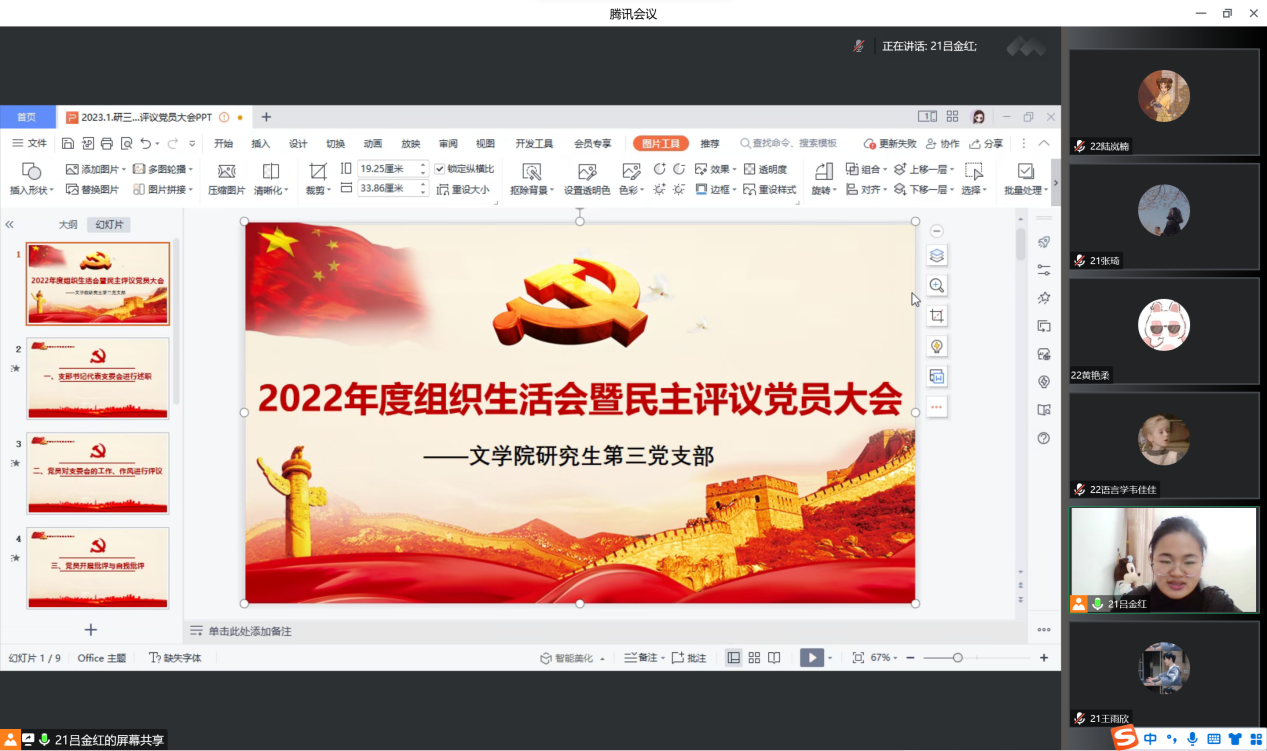Viewport: 1267px width, 751px height.
Task: Click the rocket icon in right sidebar
Action: tap(1044, 242)
